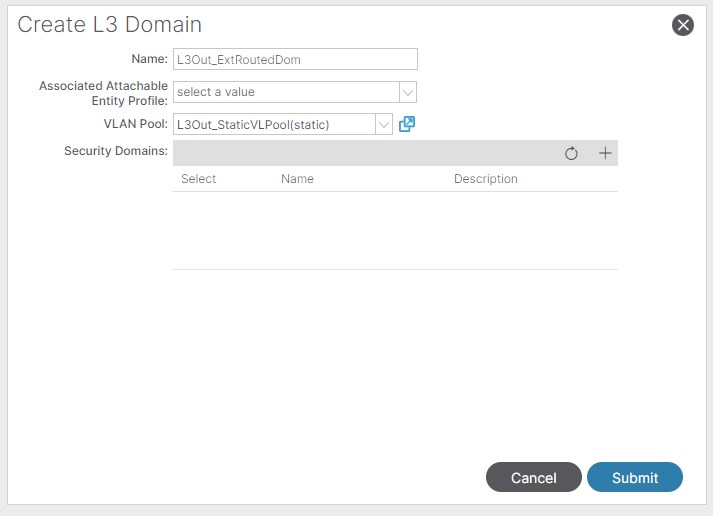This screenshot has height=516, width=713.
Task: Expand the Associated Attachable Entity Profile dropdown arrow
Action: [x=407, y=92]
